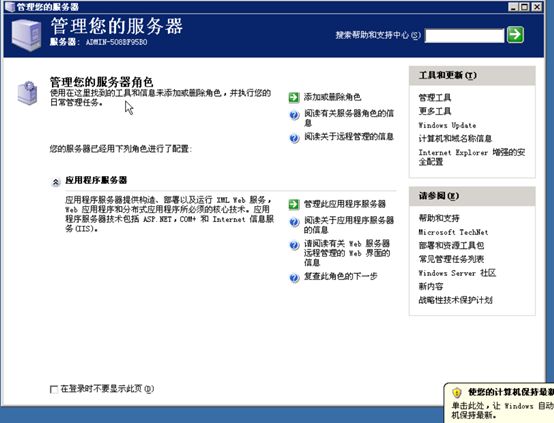Open 战略性技术保护计划 link
554x423 pixels.
point(455,300)
